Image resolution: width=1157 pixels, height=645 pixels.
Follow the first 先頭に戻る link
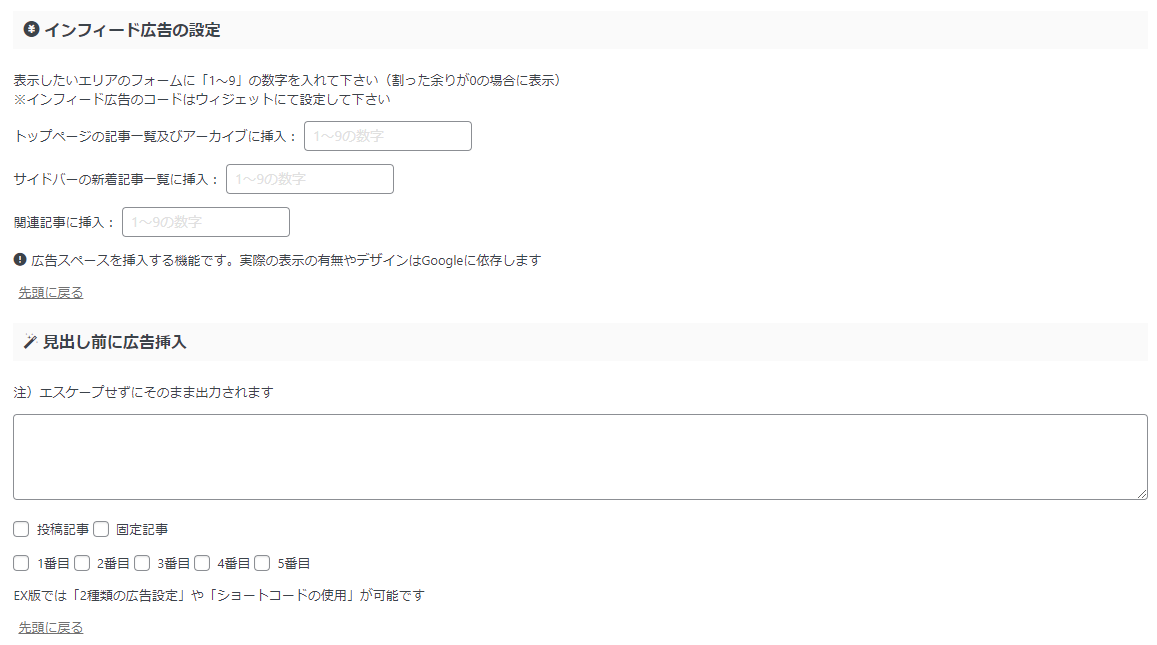(x=51, y=293)
